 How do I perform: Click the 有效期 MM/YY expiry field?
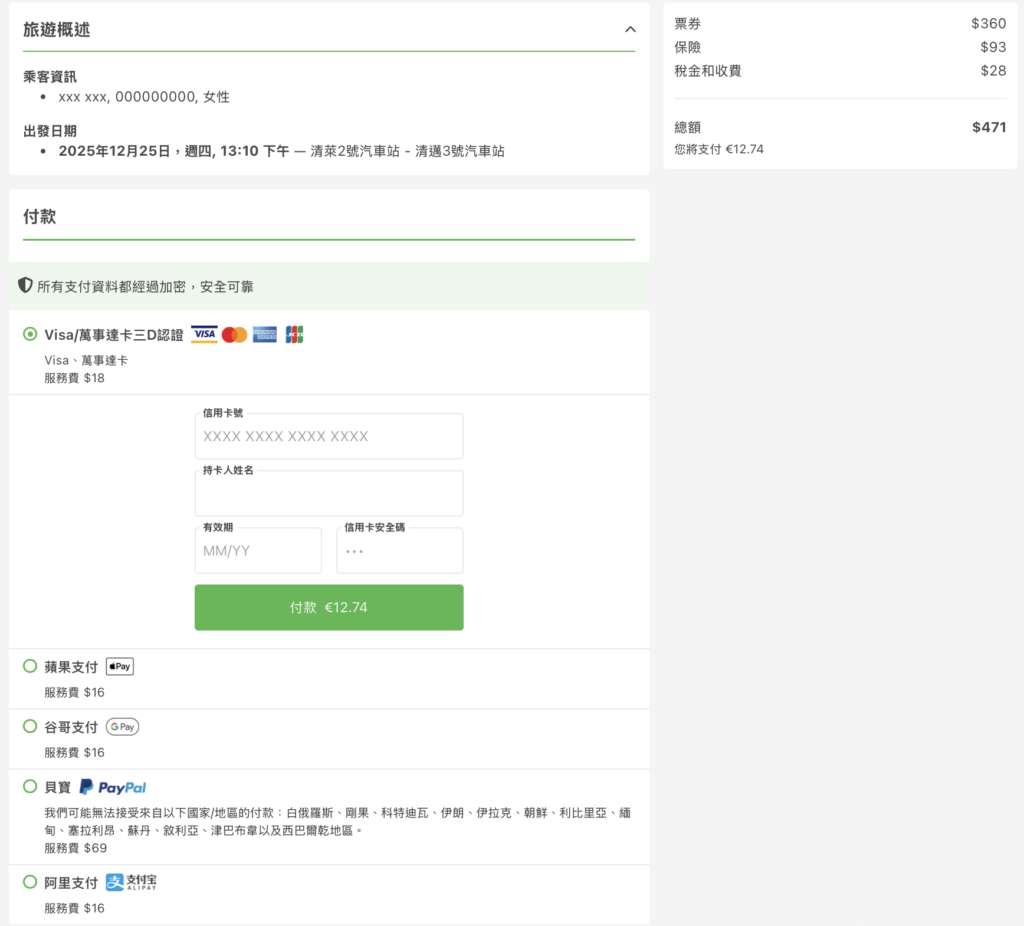(x=258, y=550)
